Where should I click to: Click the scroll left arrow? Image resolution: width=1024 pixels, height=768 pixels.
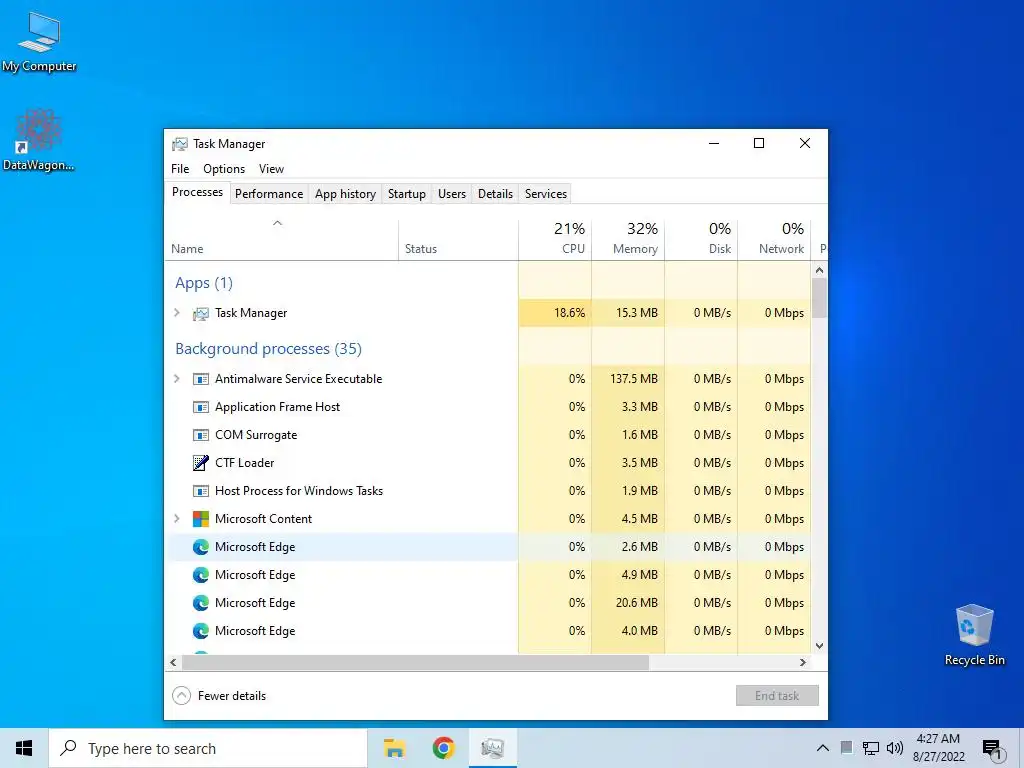click(173, 662)
